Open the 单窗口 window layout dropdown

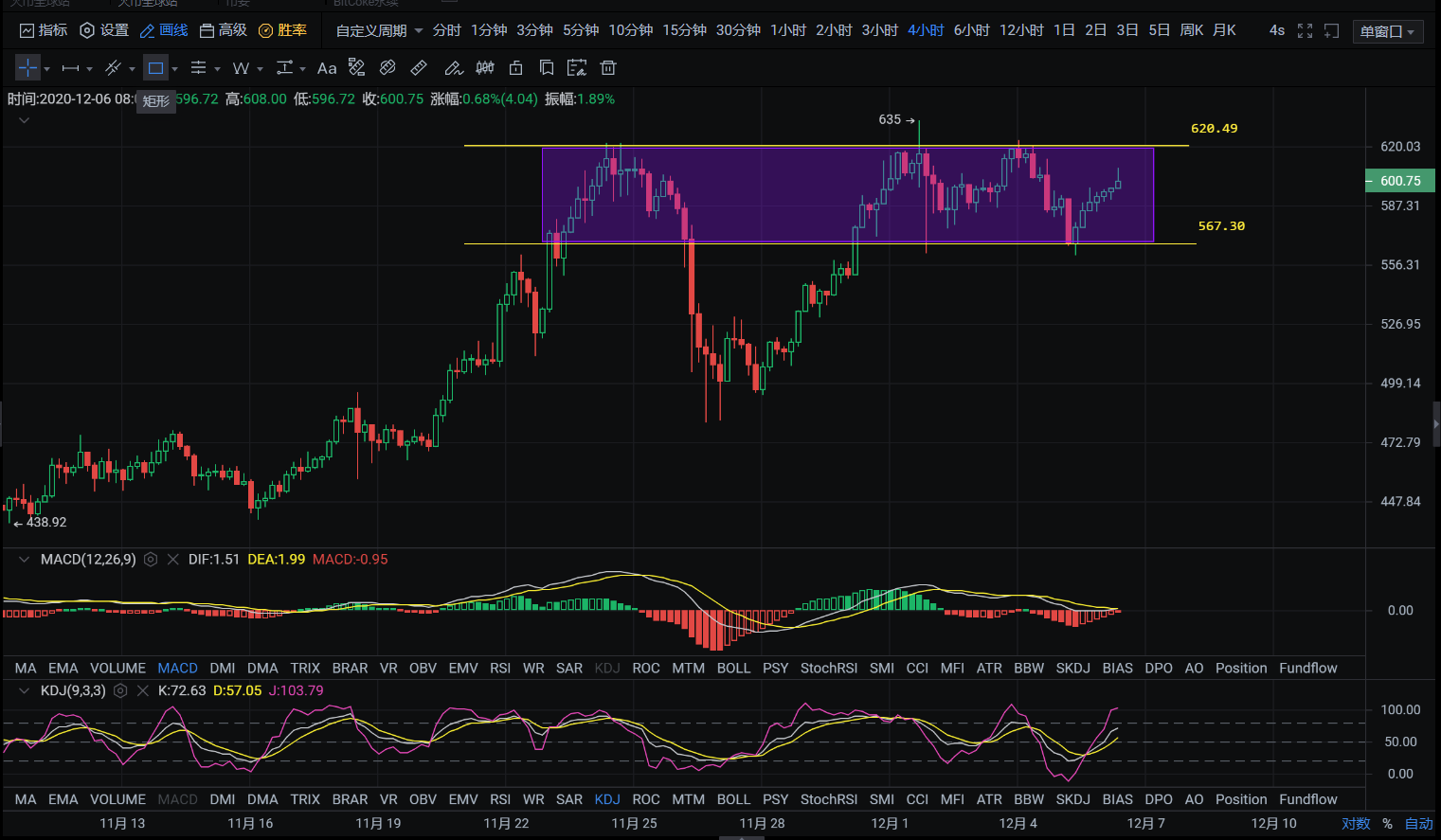tap(1387, 31)
